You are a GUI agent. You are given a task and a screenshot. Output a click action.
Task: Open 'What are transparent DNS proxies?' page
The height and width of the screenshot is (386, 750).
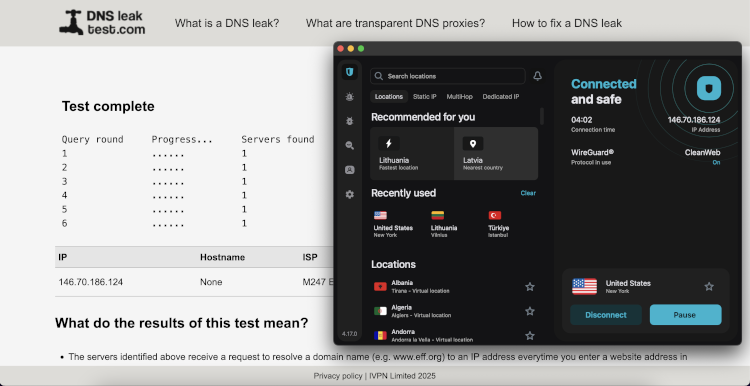coord(396,23)
